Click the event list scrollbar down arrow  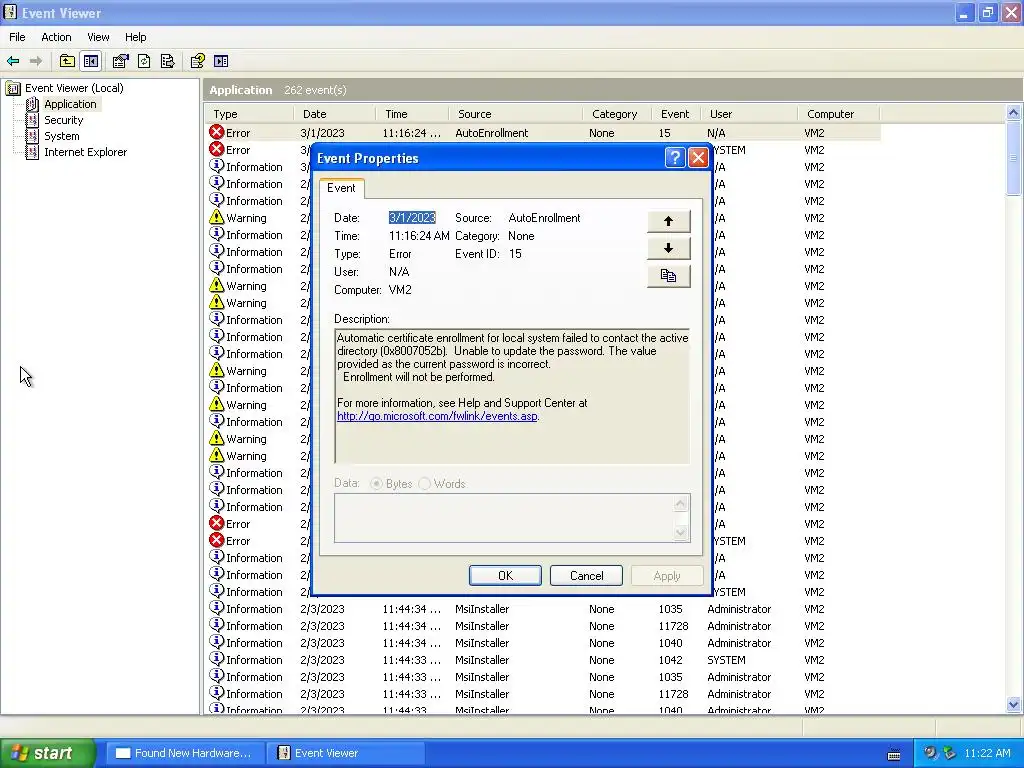pos(1014,704)
